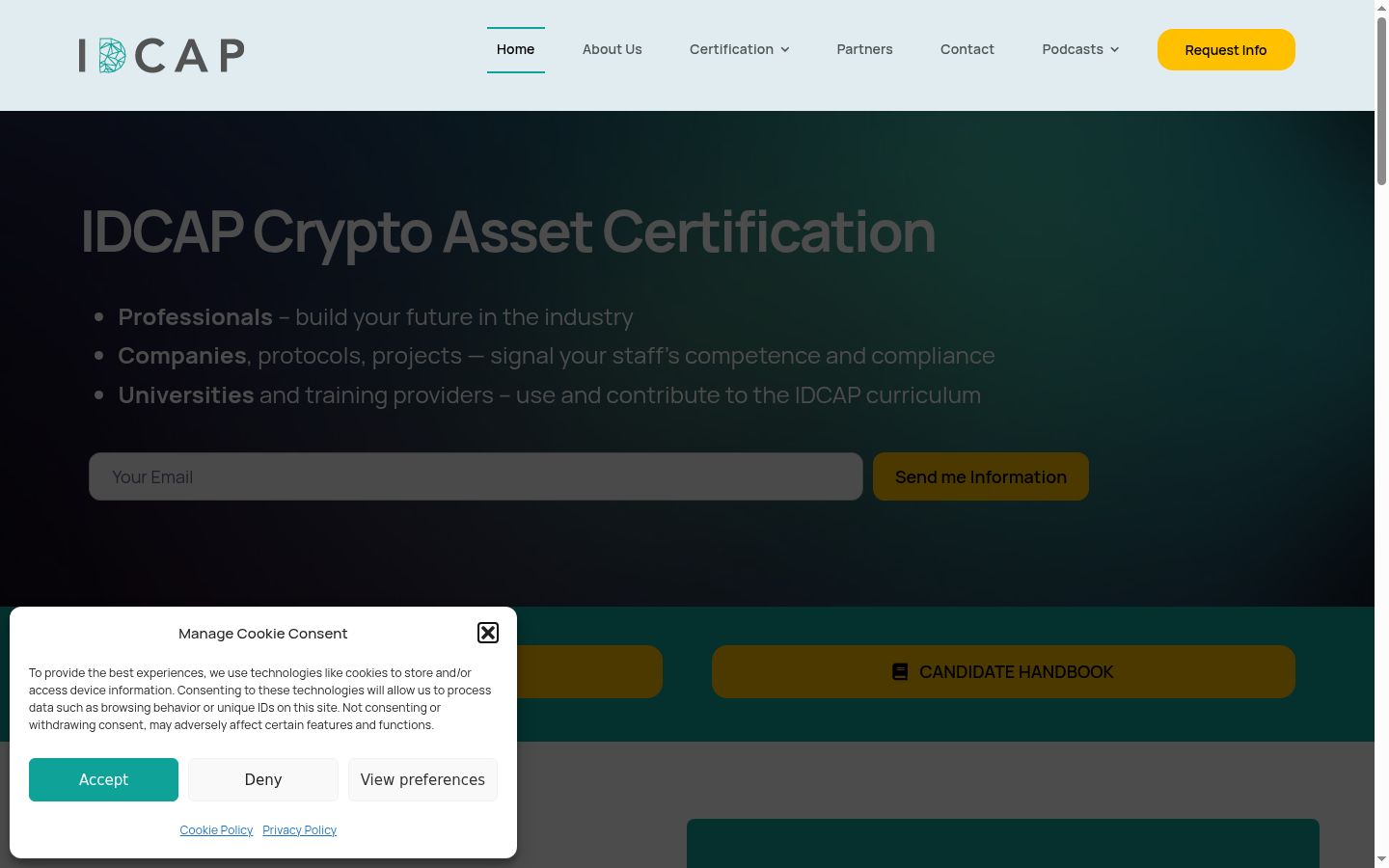Open View preferences for cookies
This screenshot has width=1389, height=868.
click(422, 779)
